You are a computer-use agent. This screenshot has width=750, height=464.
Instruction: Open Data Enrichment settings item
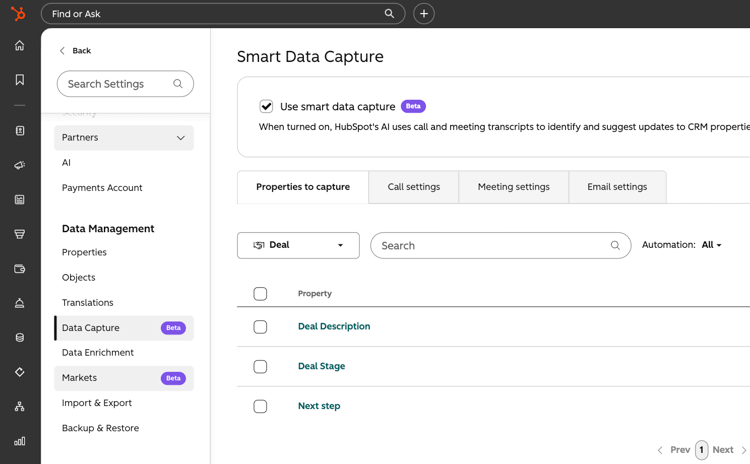pyautogui.click(x=98, y=353)
